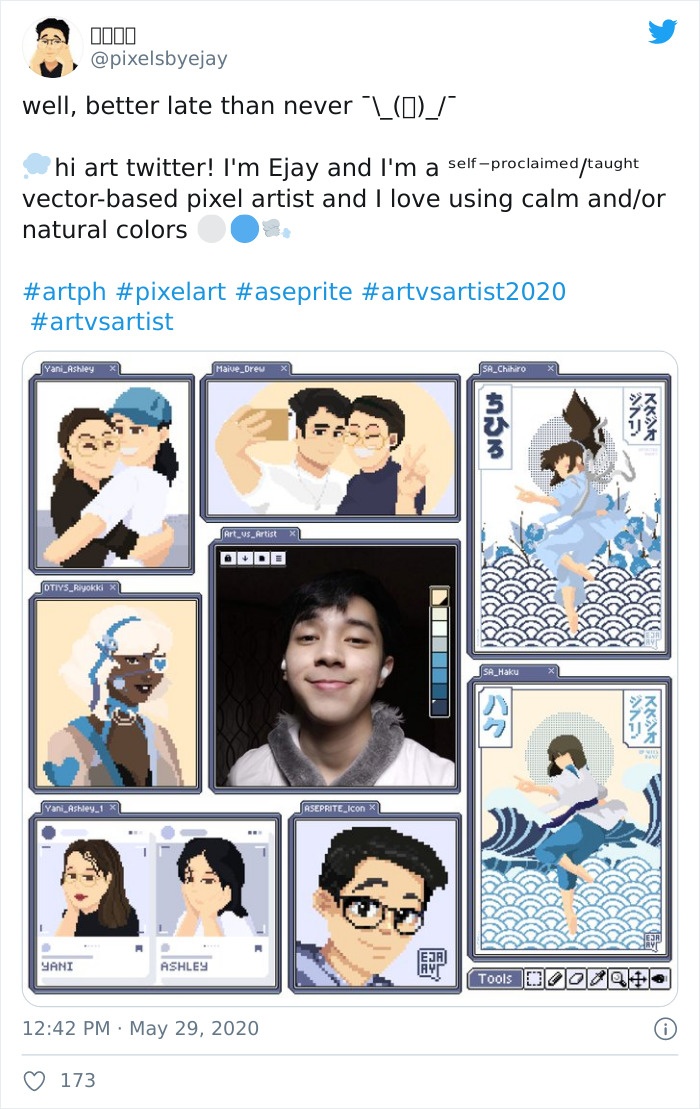The width and height of the screenshot is (700, 1109).
Task: Open the Maive_Drew tab
Action: (x=240, y=369)
